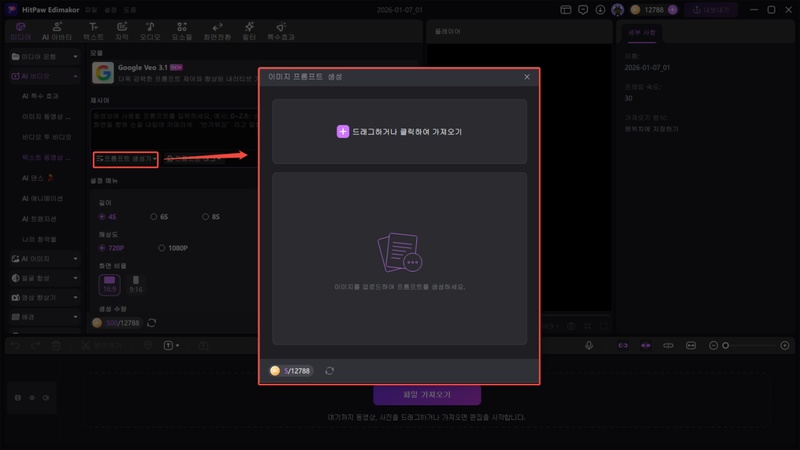Refresh credits next to 5/12788 in dialog
Viewport: 800px width, 450px height.
[330, 370]
